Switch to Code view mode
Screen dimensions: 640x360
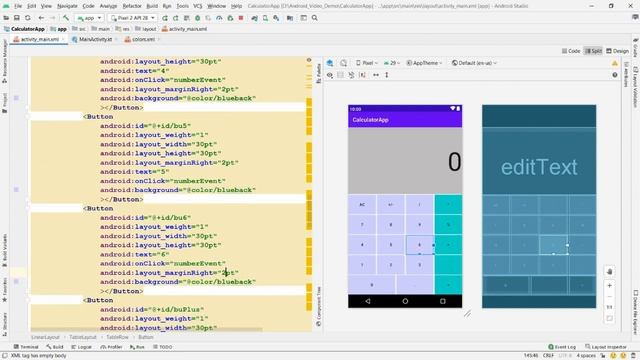[571, 51]
